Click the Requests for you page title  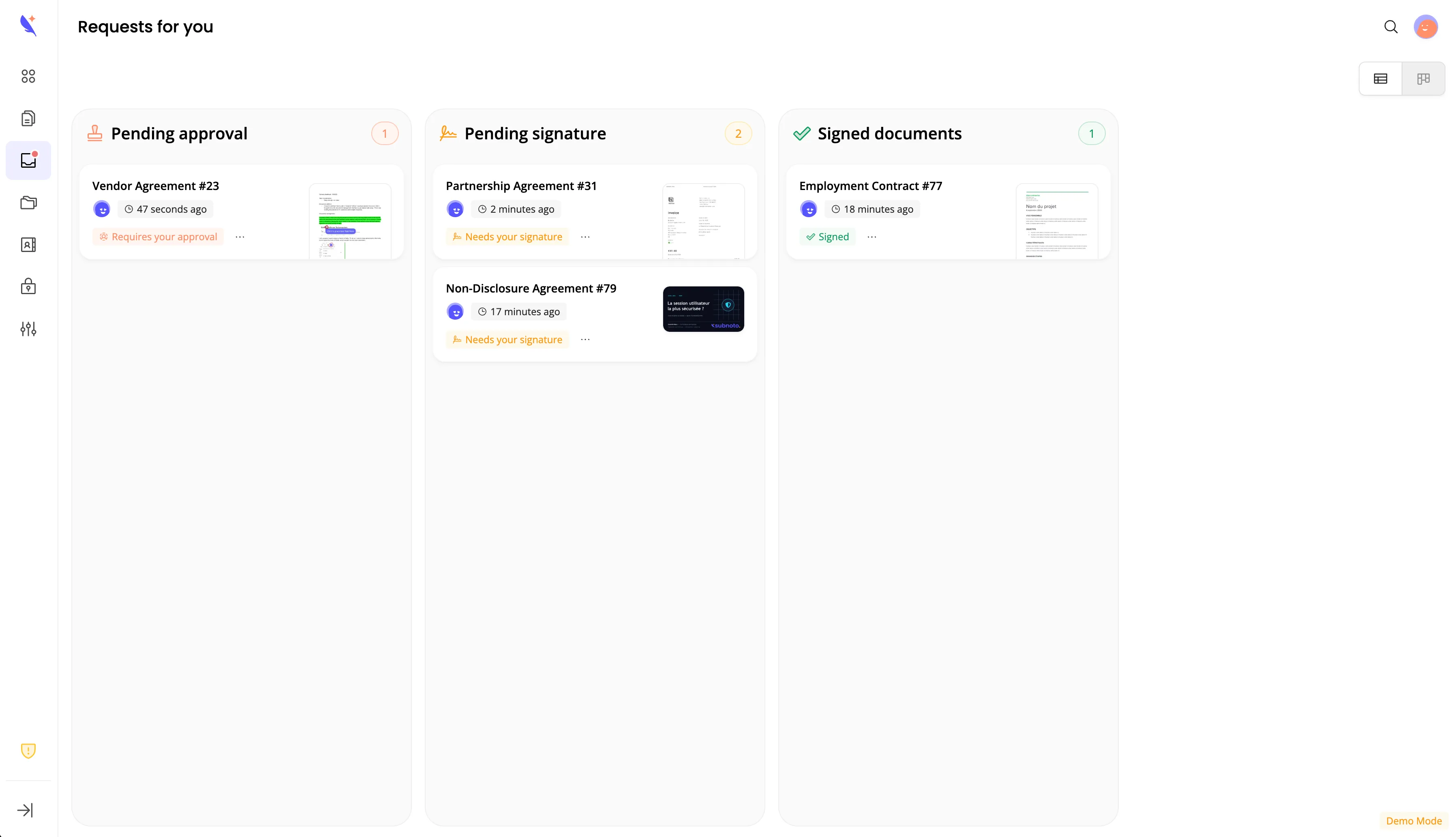(146, 26)
